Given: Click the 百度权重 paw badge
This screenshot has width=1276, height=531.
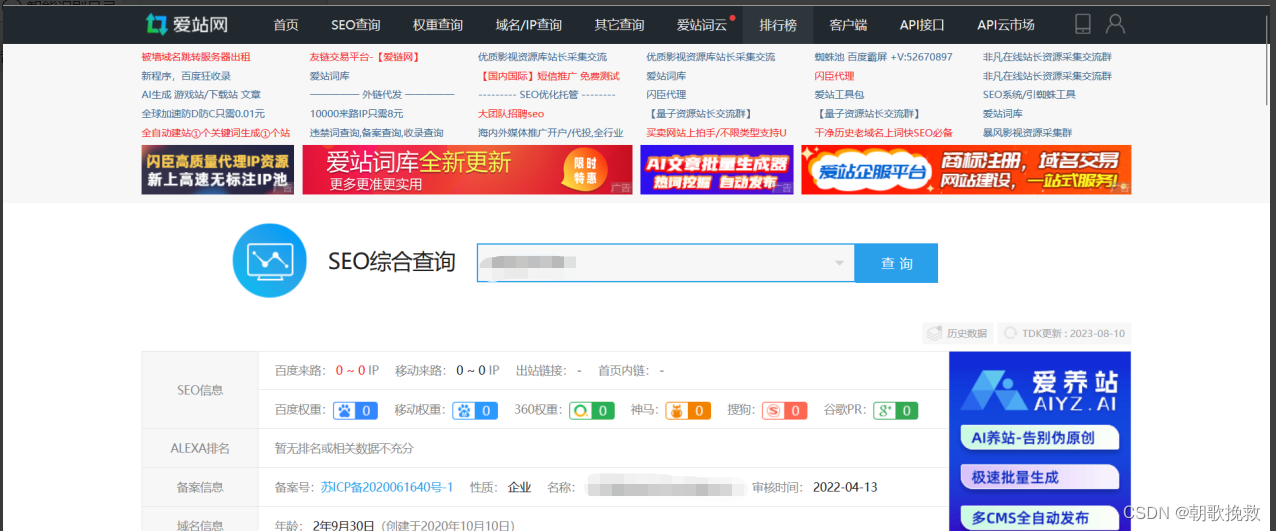Looking at the screenshot, I should (x=356, y=410).
